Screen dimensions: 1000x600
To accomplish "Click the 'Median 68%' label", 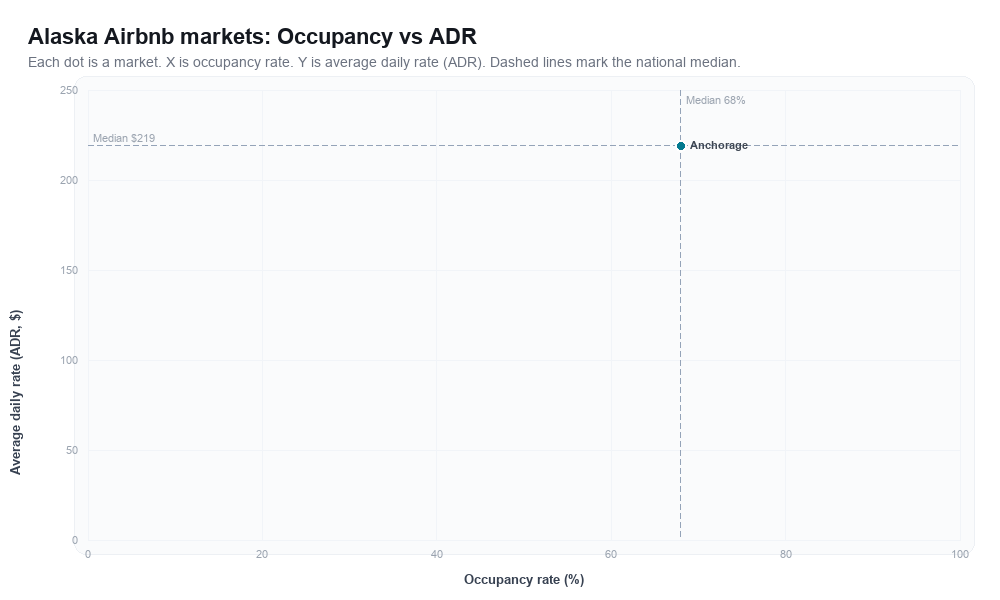I will (716, 100).
